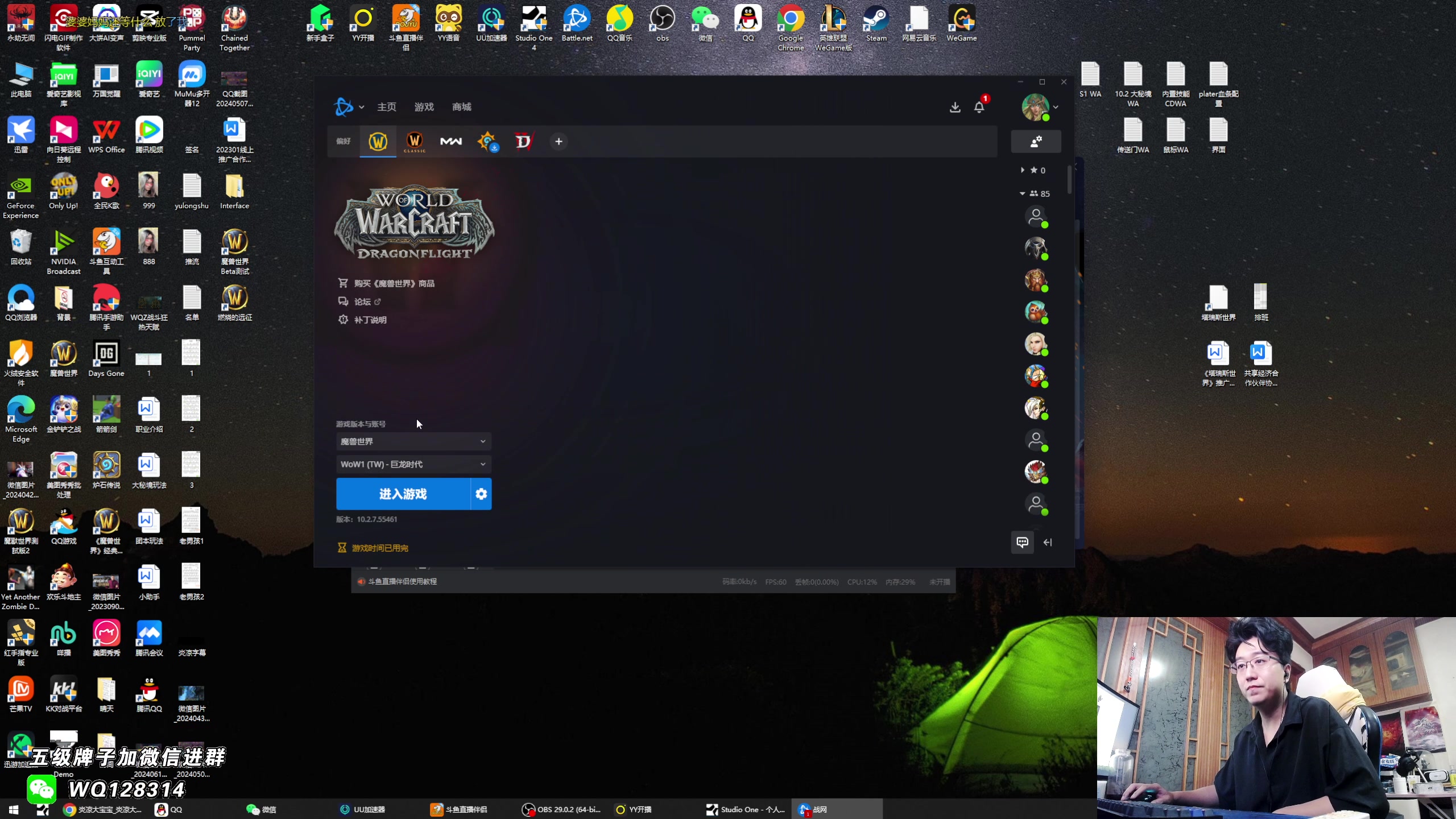Click the Hearthstone game icon
This screenshot has height=819, width=1456.
pyautogui.click(x=487, y=141)
